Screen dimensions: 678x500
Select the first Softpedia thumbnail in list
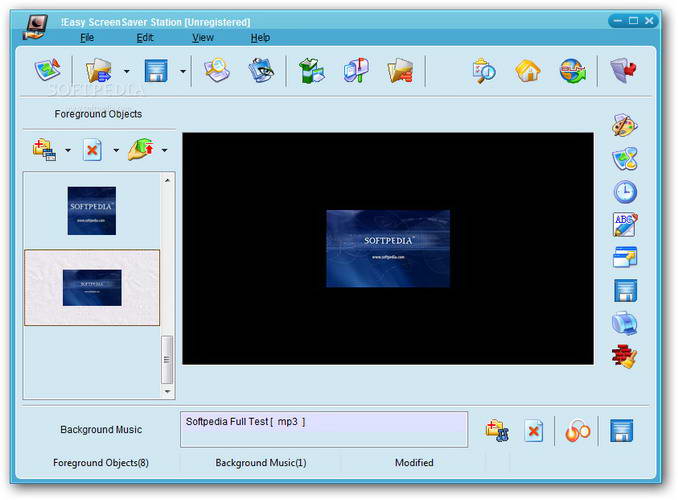click(92, 211)
